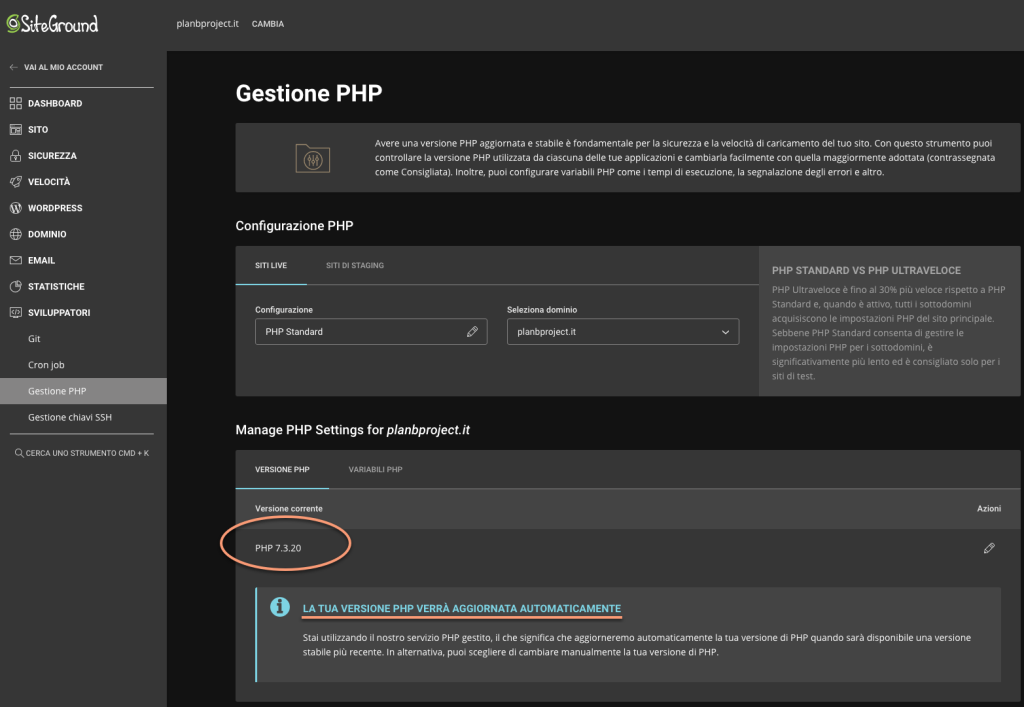Click the PHP Standard configuration field

click(371, 332)
